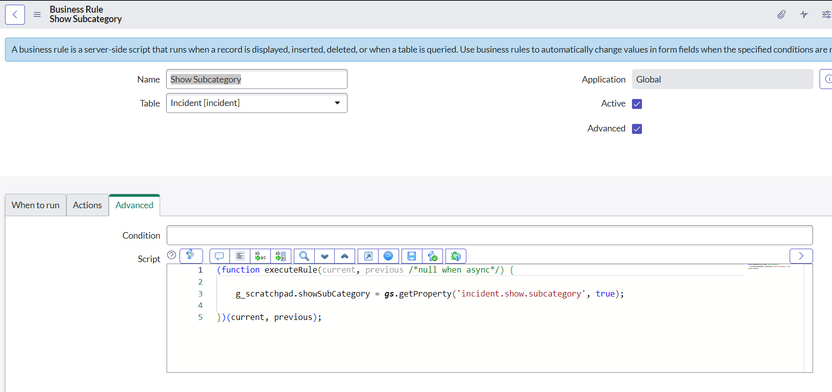This screenshot has width=832, height=392.
Task: Click the Replace All icon in the script toolbar
Action: pyautogui.click(x=281, y=256)
